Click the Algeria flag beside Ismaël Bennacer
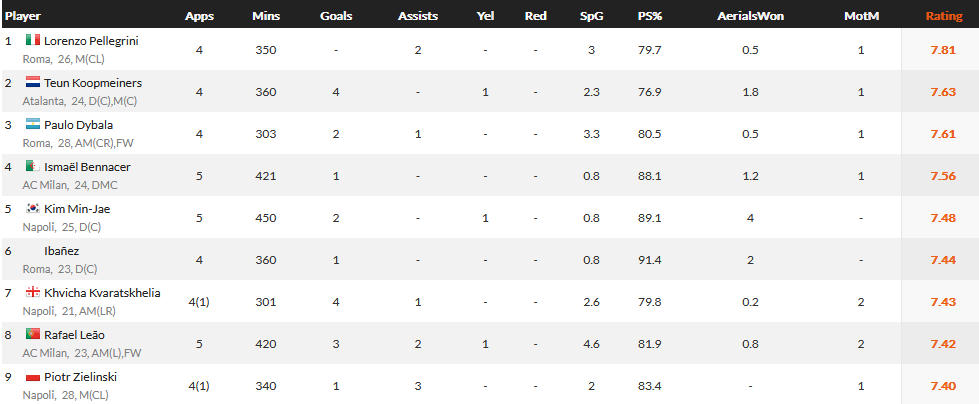Screen dimensions: 979x404 33,166
